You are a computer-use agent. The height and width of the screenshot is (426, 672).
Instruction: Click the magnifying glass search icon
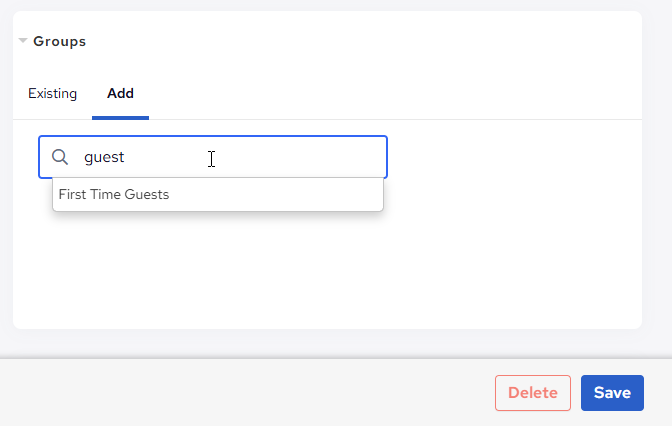(x=60, y=157)
